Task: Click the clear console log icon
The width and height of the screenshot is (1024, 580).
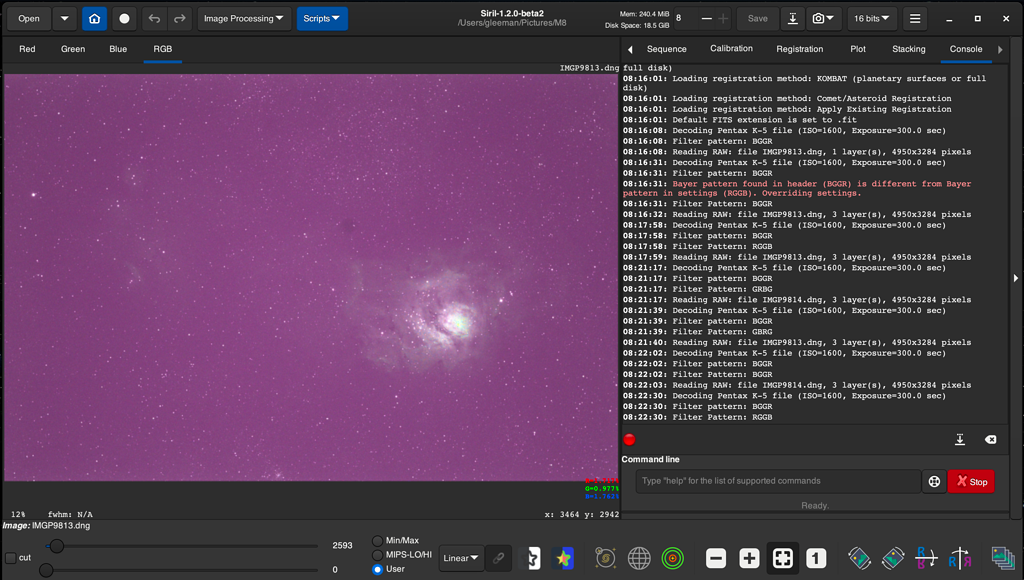Action: pyautogui.click(x=990, y=440)
